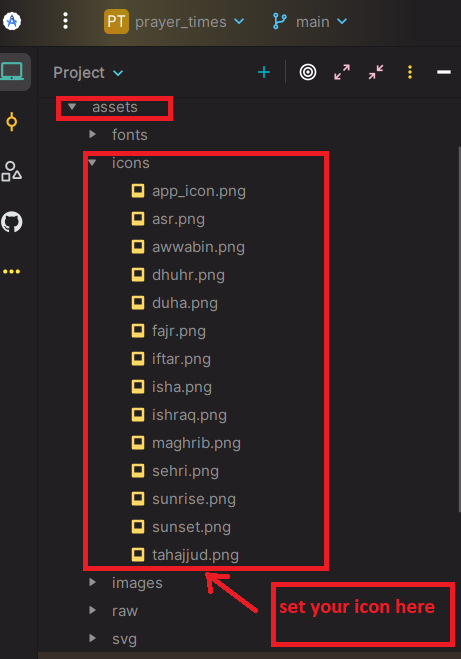Image resolution: width=461 pixels, height=659 pixels.
Task: Select sunrise.png file name
Action: (x=194, y=499)
